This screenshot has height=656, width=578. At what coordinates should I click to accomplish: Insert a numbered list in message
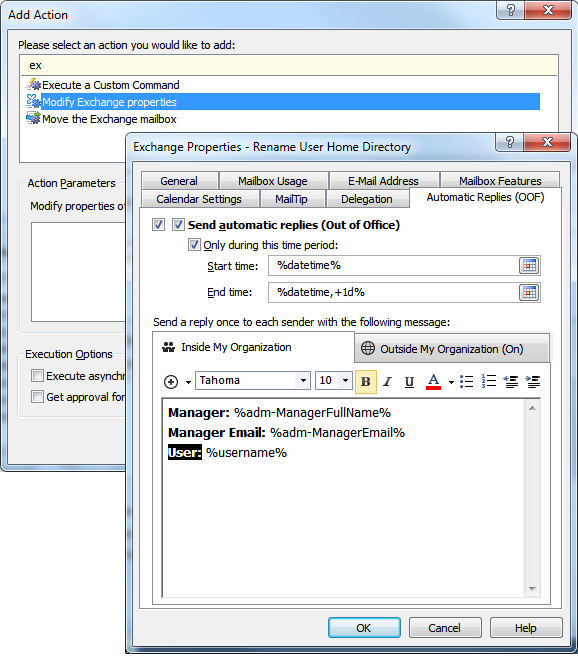click(488, 382)
